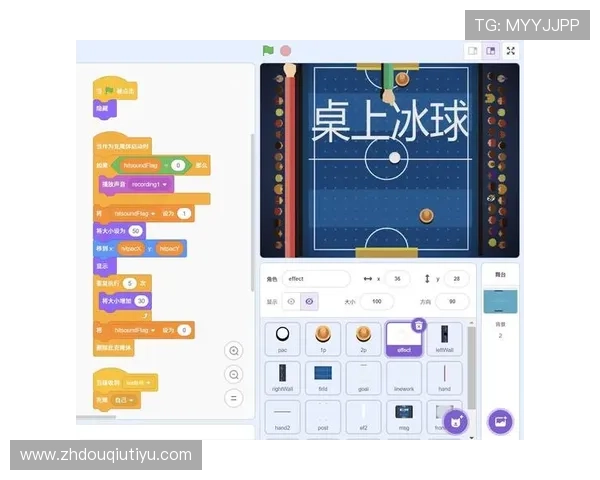Click the code workspace horizontal scrollbar
This screenshot has height=480, width=600.
coord(96,417)
